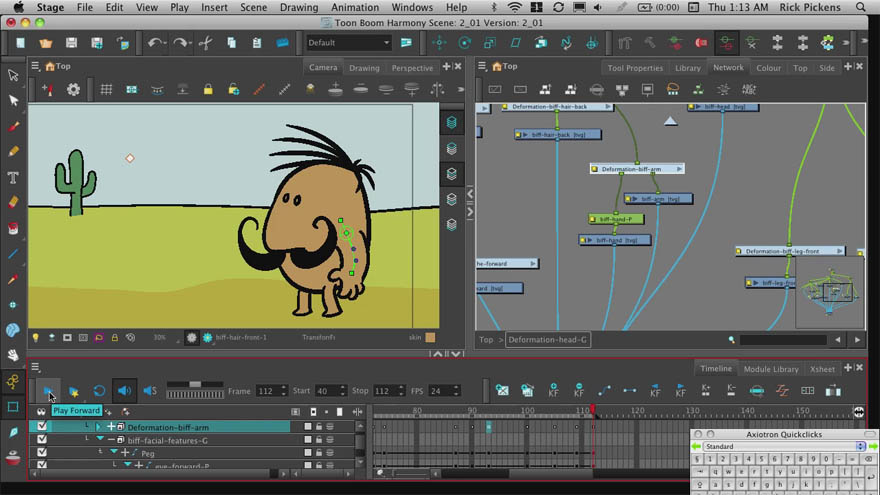
Task: Open the Animation menu
Action: (355, 7)
